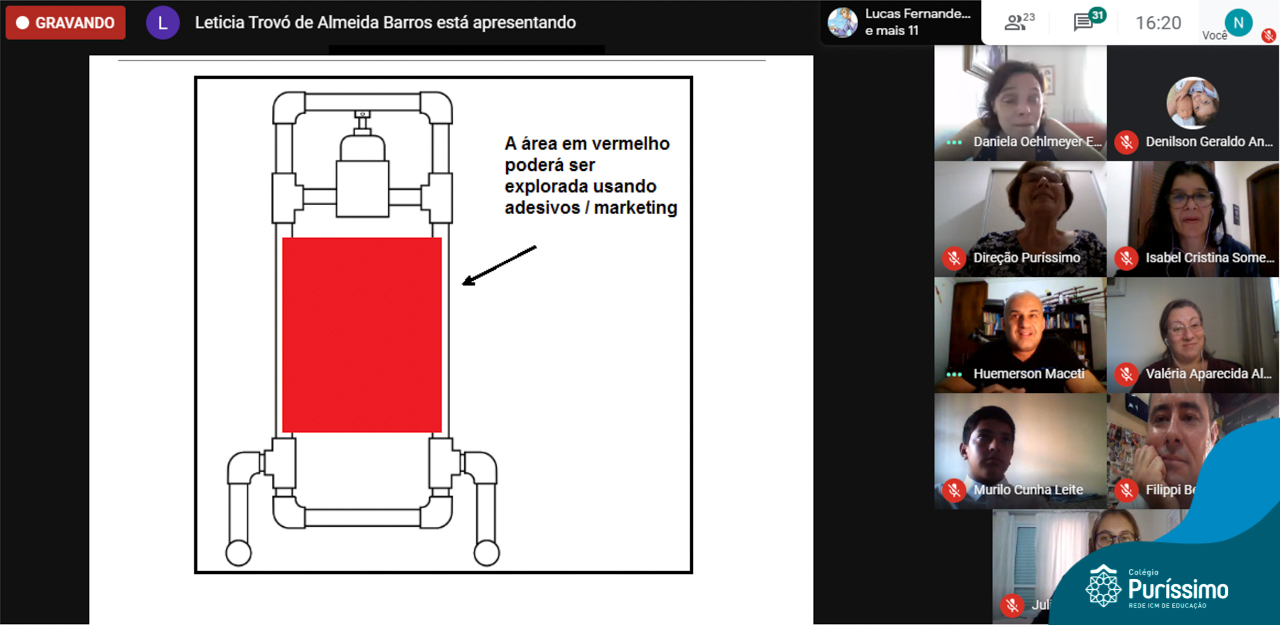Click muted microphone icon beside Direção Puríssimo
This screenshot has height=625, width=1280.
(x=954, y=258)
